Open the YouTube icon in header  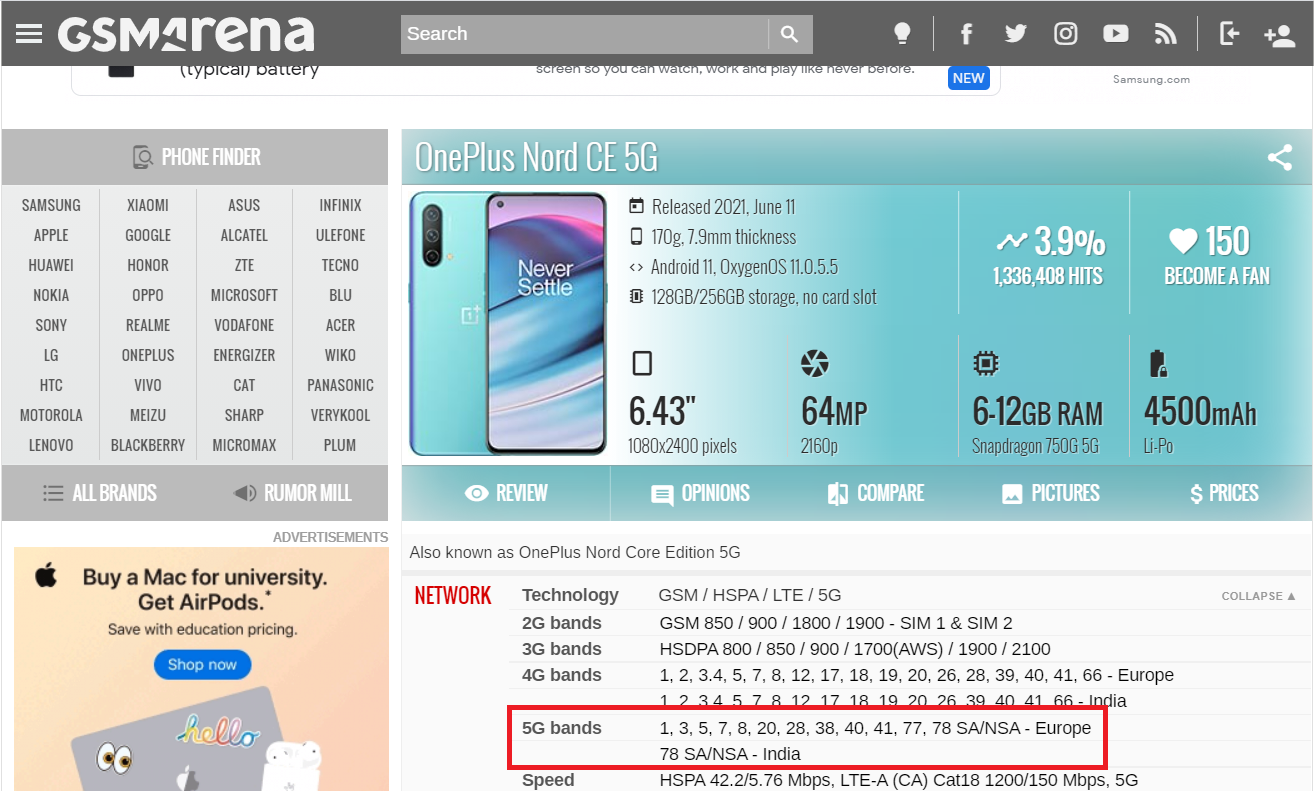(1116, 34)
